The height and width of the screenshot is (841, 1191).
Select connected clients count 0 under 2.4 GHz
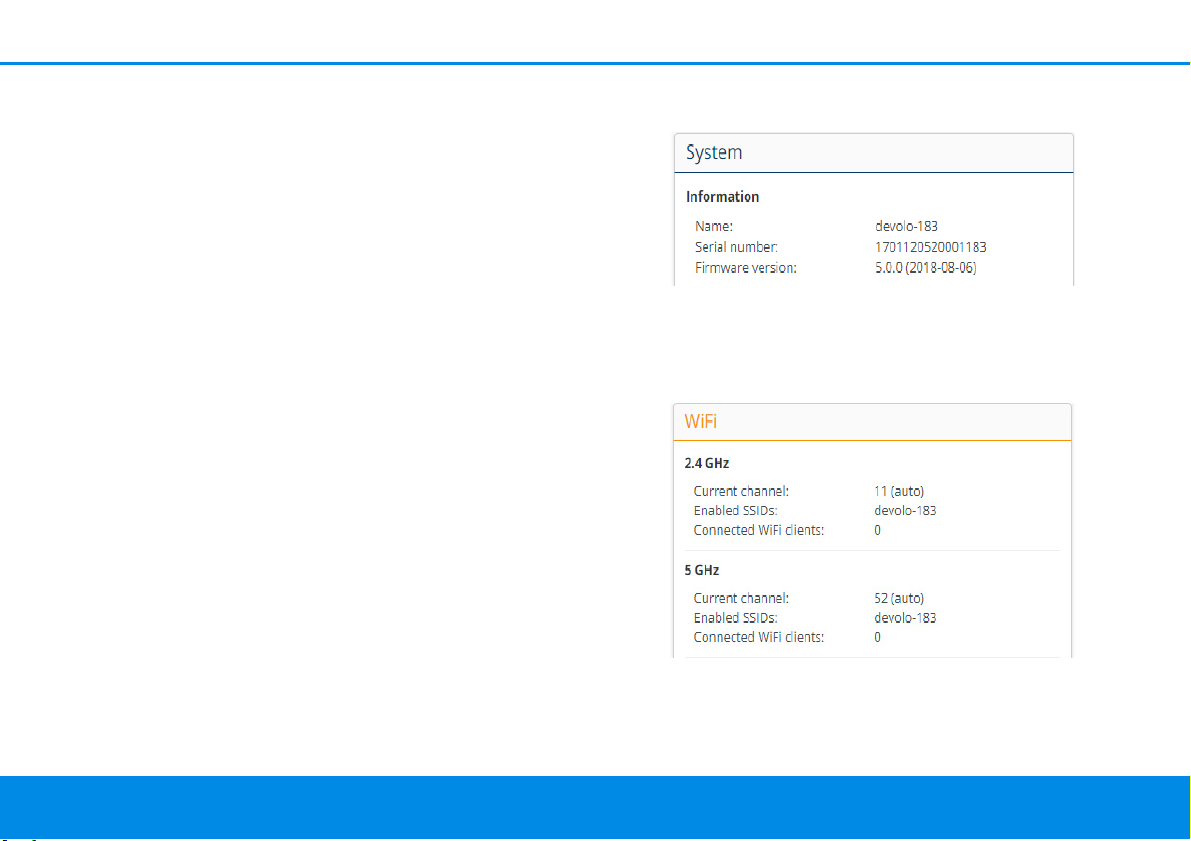[x=877, y=530]
